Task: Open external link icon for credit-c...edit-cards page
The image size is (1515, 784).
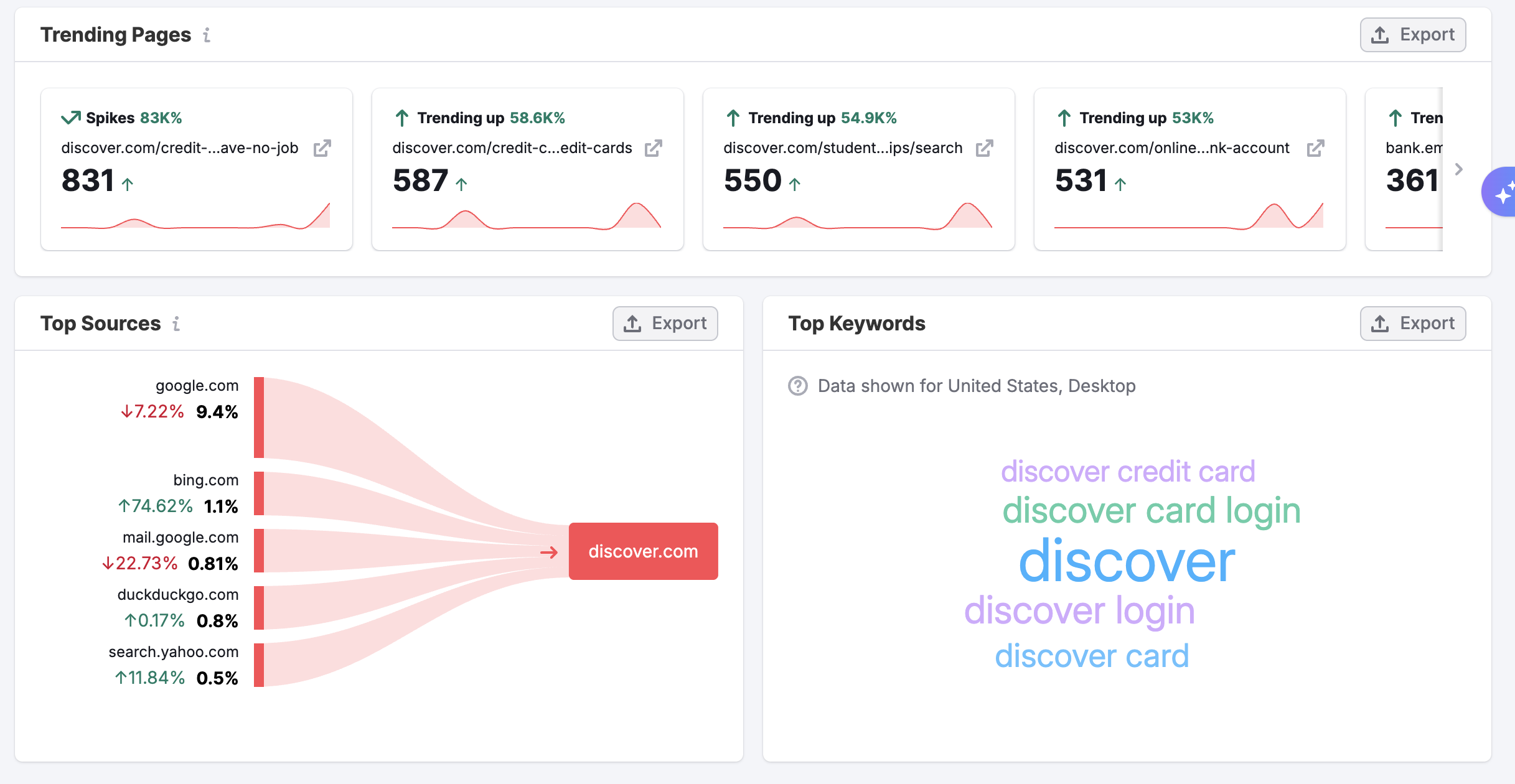Action: tap(653, 148)
